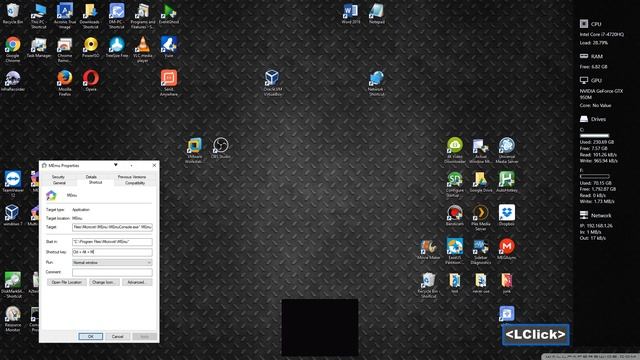Switch to the Previous Versions tab
This screenshot has width=640, height=360.
click(x=131, y=177)
